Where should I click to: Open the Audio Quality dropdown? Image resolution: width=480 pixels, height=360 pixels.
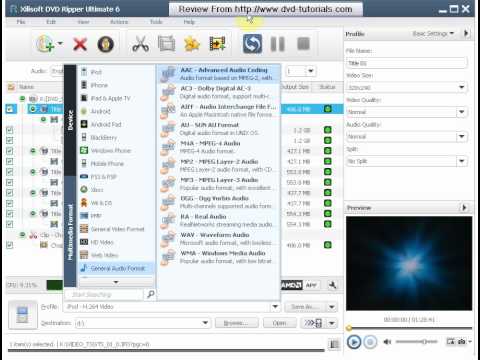461,136
